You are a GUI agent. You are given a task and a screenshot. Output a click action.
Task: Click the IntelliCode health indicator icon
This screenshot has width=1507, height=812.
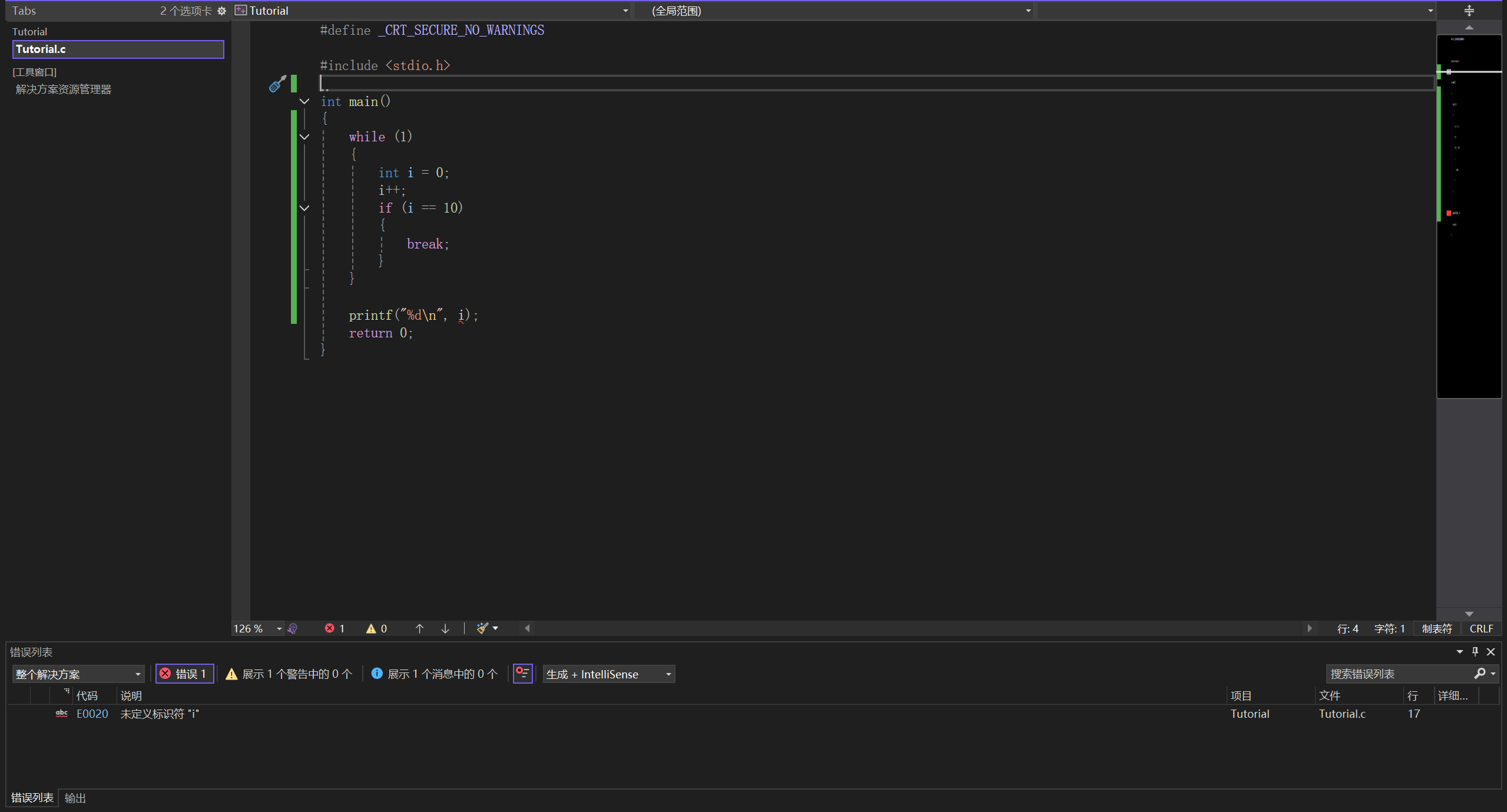[293, 628]
